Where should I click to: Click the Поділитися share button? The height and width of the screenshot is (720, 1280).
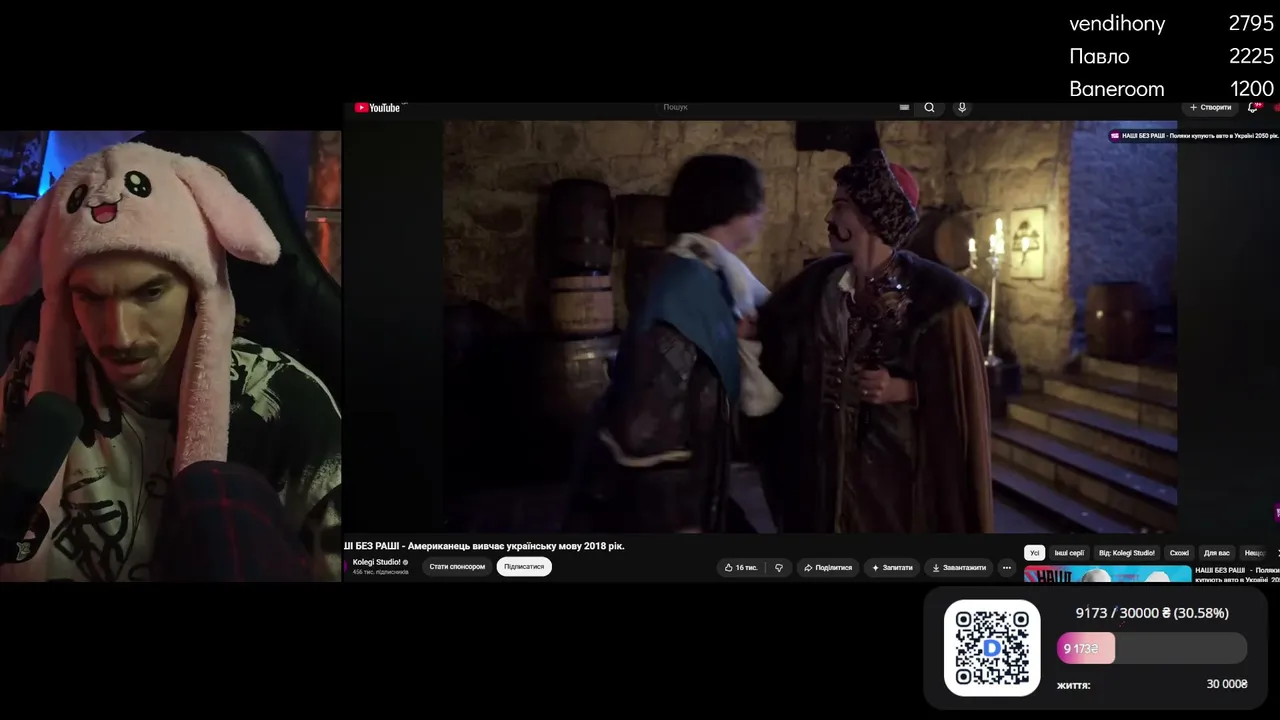tap(828, 568)
